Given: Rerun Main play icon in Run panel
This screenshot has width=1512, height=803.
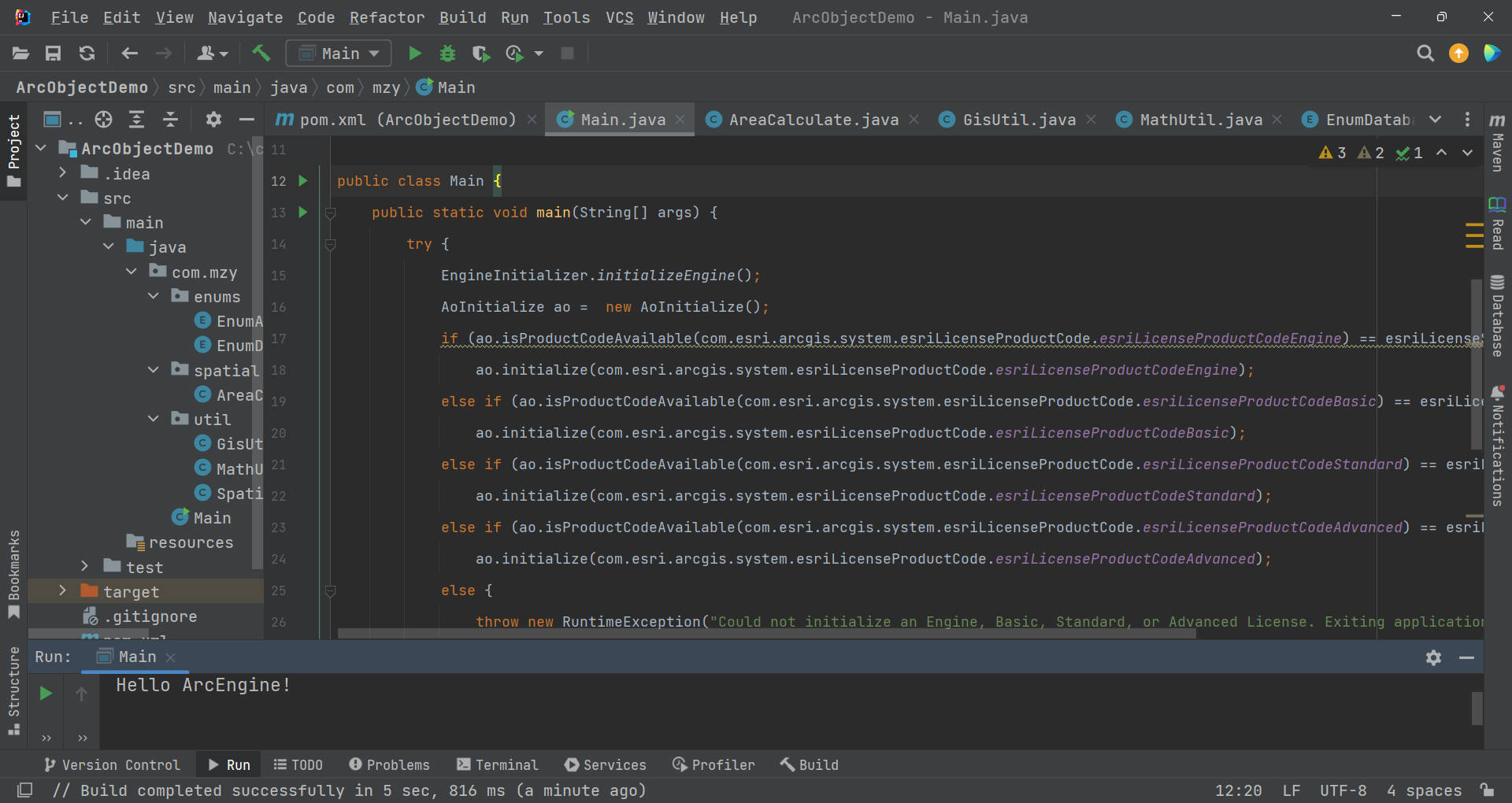Looking at the screenshot, I should point(46,694).
